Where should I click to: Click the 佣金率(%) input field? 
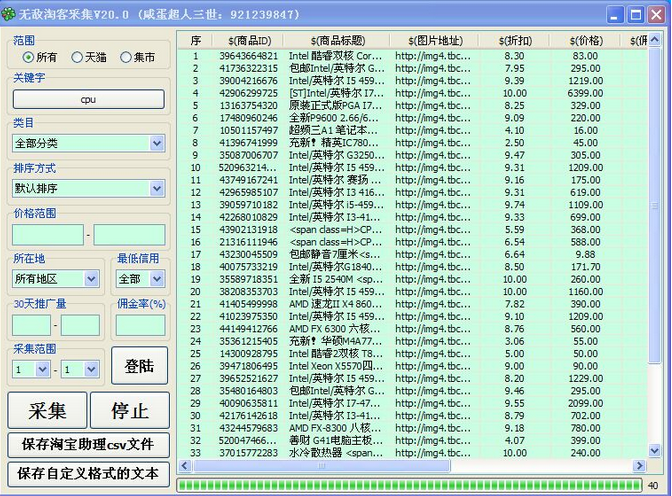click(140, 325)
